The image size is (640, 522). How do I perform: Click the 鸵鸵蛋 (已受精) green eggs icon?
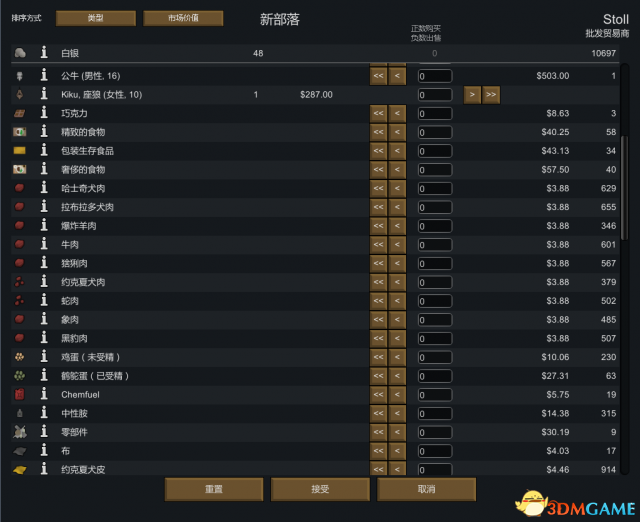[20, 375]
